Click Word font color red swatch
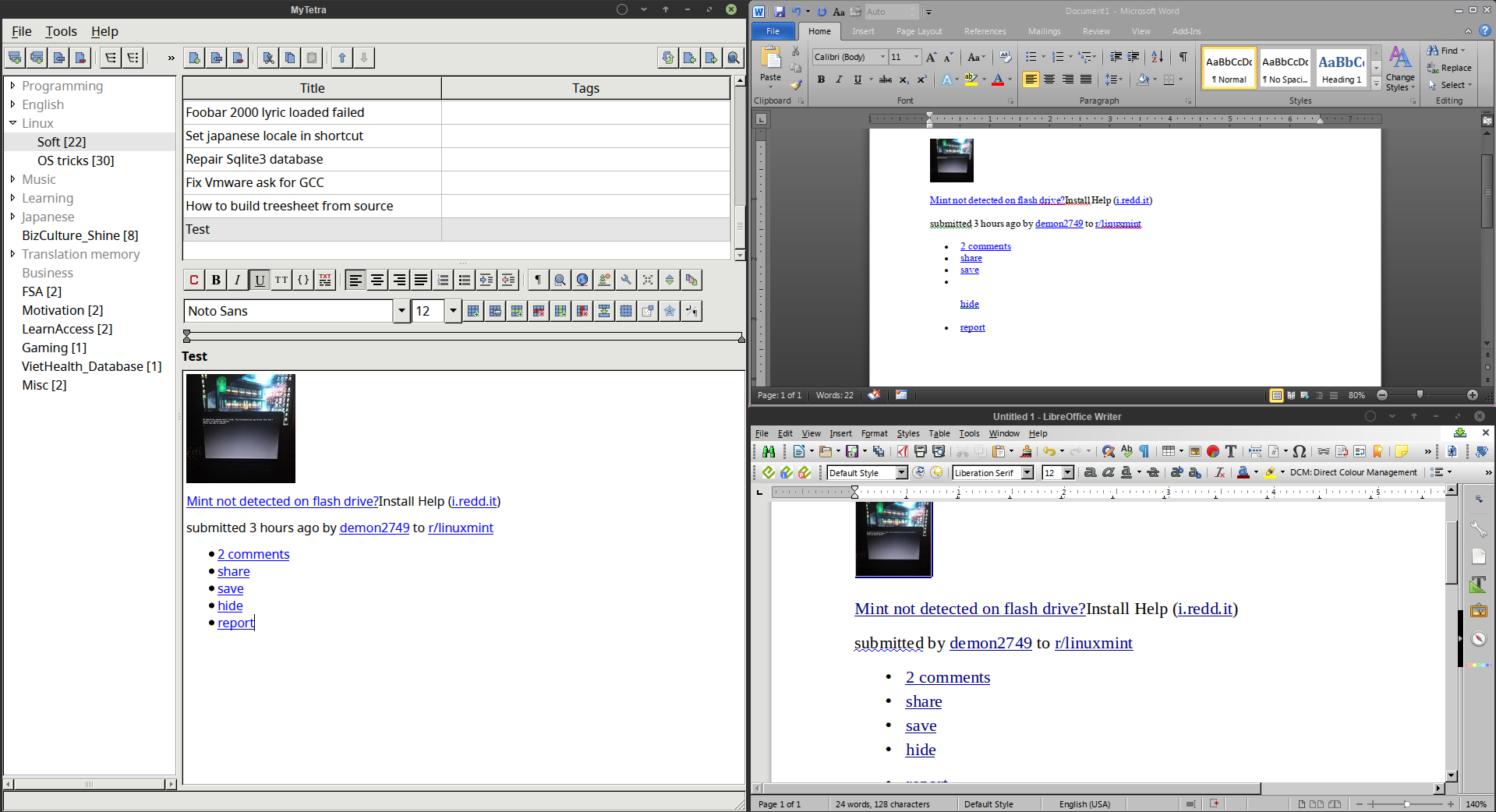This screenshot has height=812, width=1496. (x=998, y=80)
